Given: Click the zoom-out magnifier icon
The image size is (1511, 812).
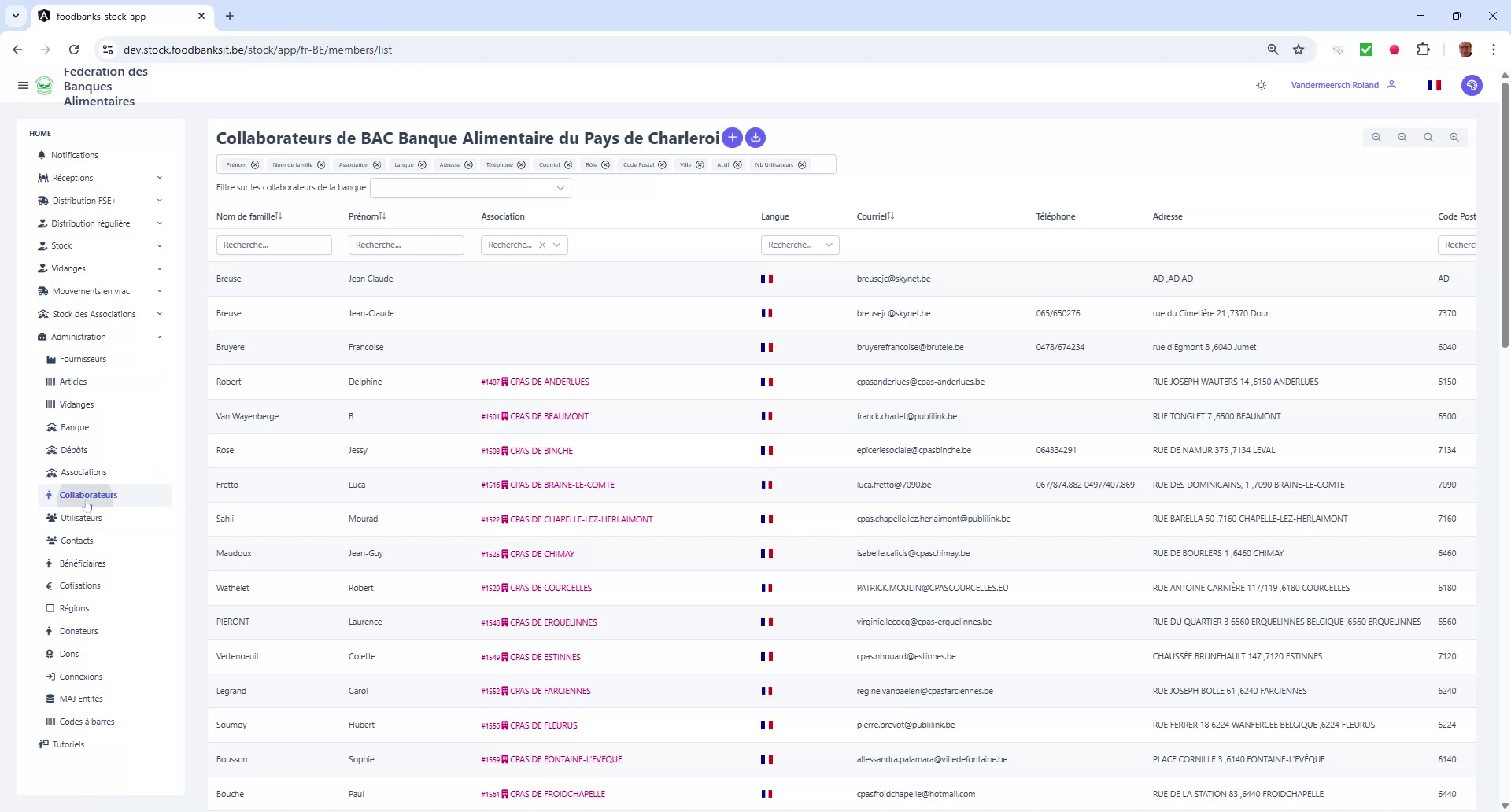Looking at the screenshot, I should pos(1376,137).
